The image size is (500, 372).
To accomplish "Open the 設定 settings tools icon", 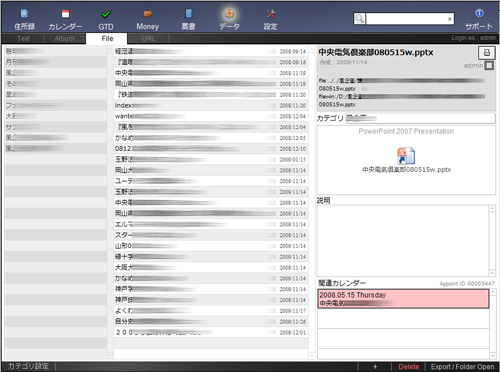I will click(x=270, y=20).
